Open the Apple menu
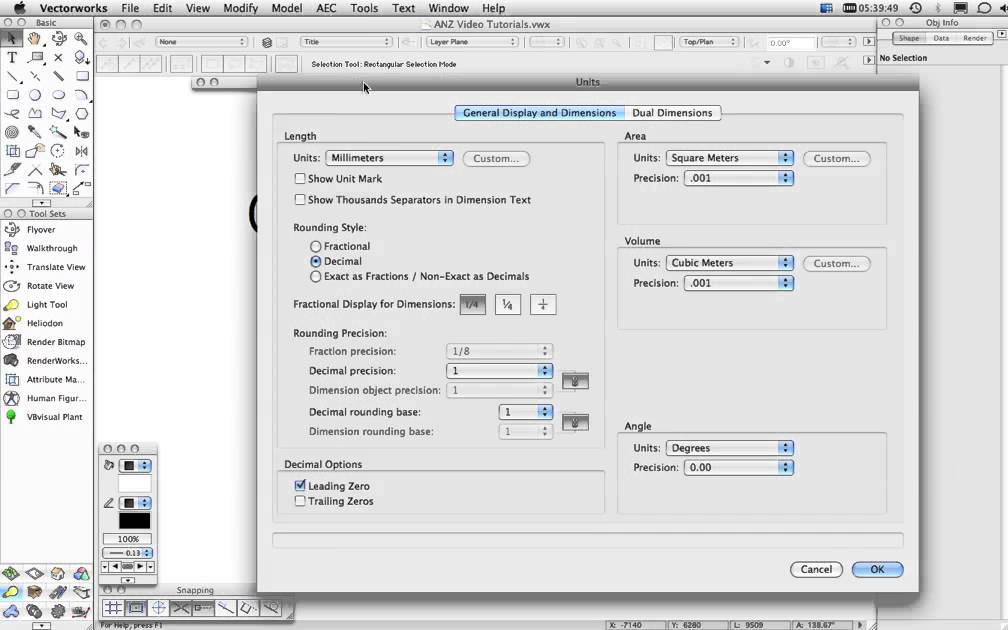Image resolution: width=1008 pixels, height=630 pixels. pos(20,8)
